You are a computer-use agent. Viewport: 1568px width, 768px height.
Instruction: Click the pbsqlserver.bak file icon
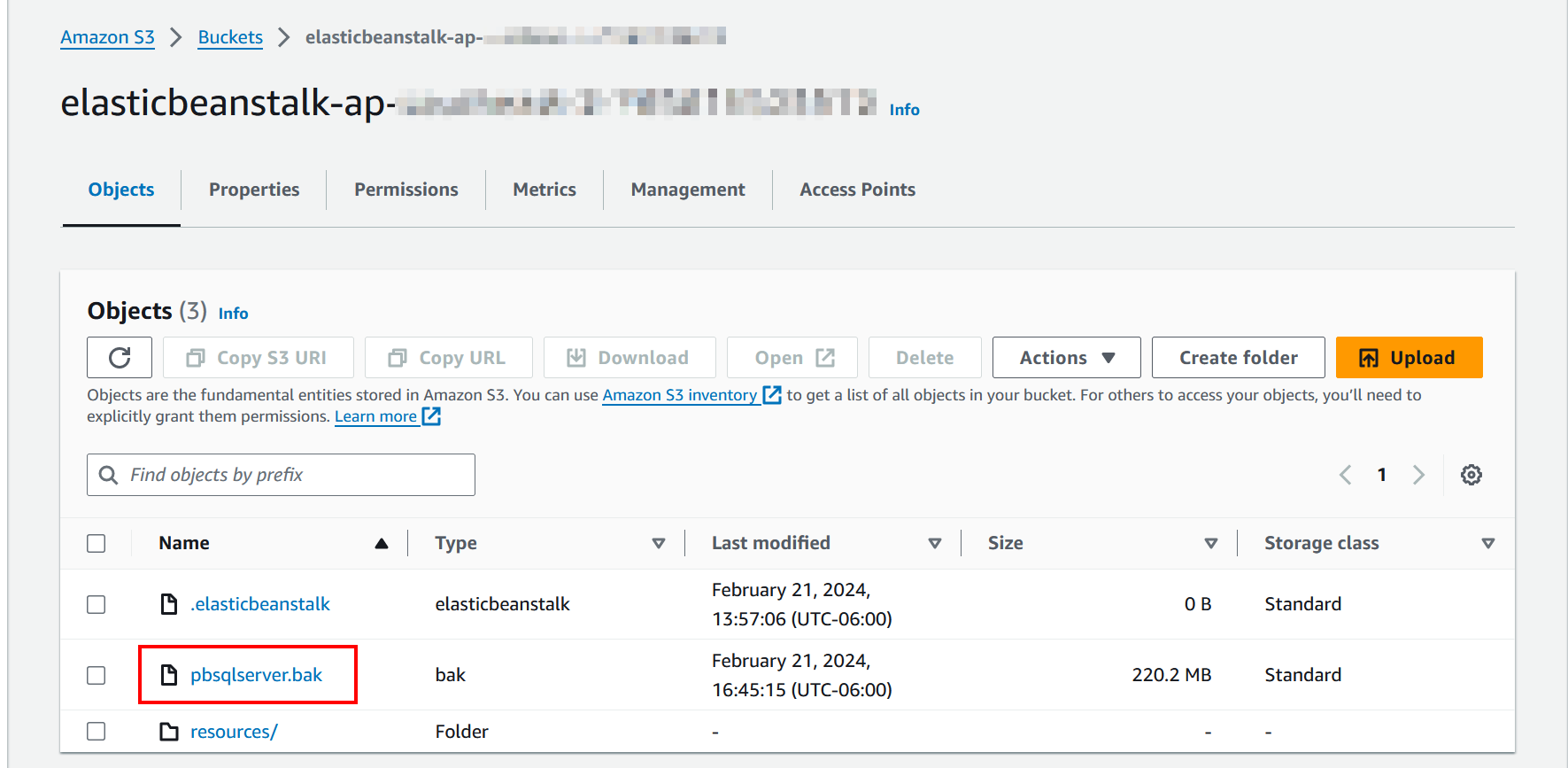tap(169, 675)
